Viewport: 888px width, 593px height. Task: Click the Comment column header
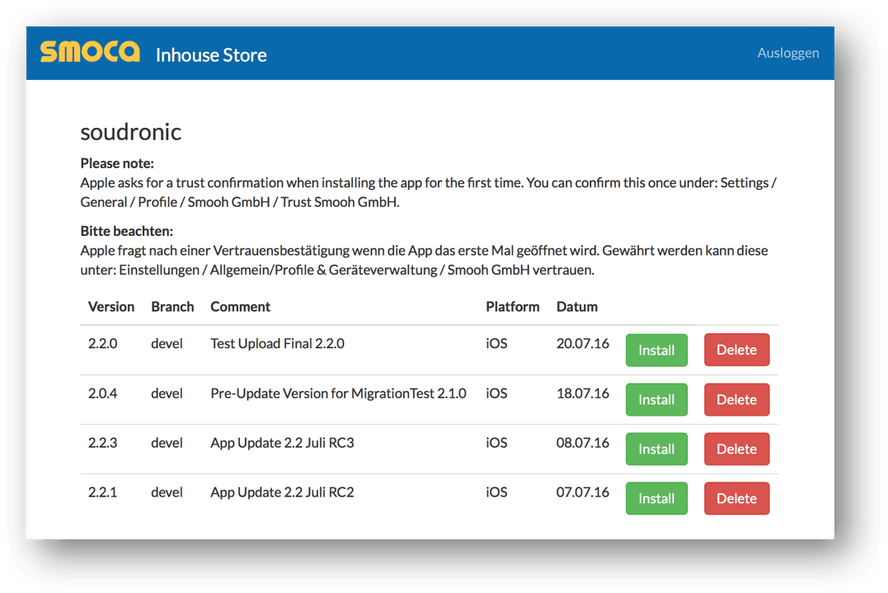(240, 307)
